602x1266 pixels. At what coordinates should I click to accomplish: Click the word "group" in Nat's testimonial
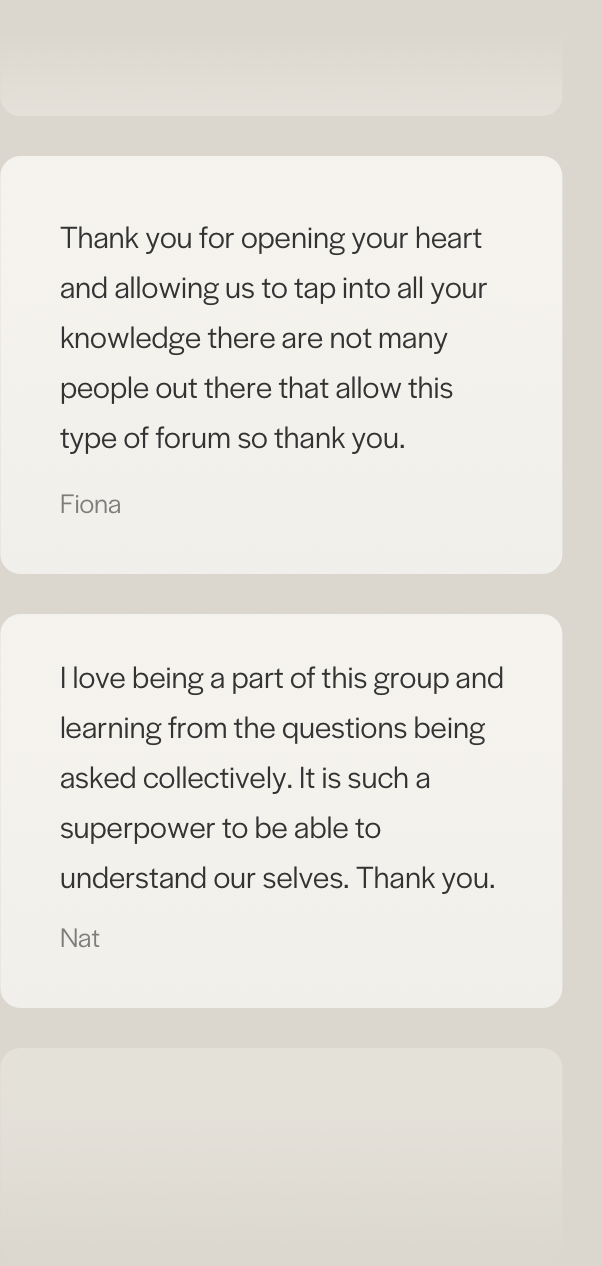[410, 680]
